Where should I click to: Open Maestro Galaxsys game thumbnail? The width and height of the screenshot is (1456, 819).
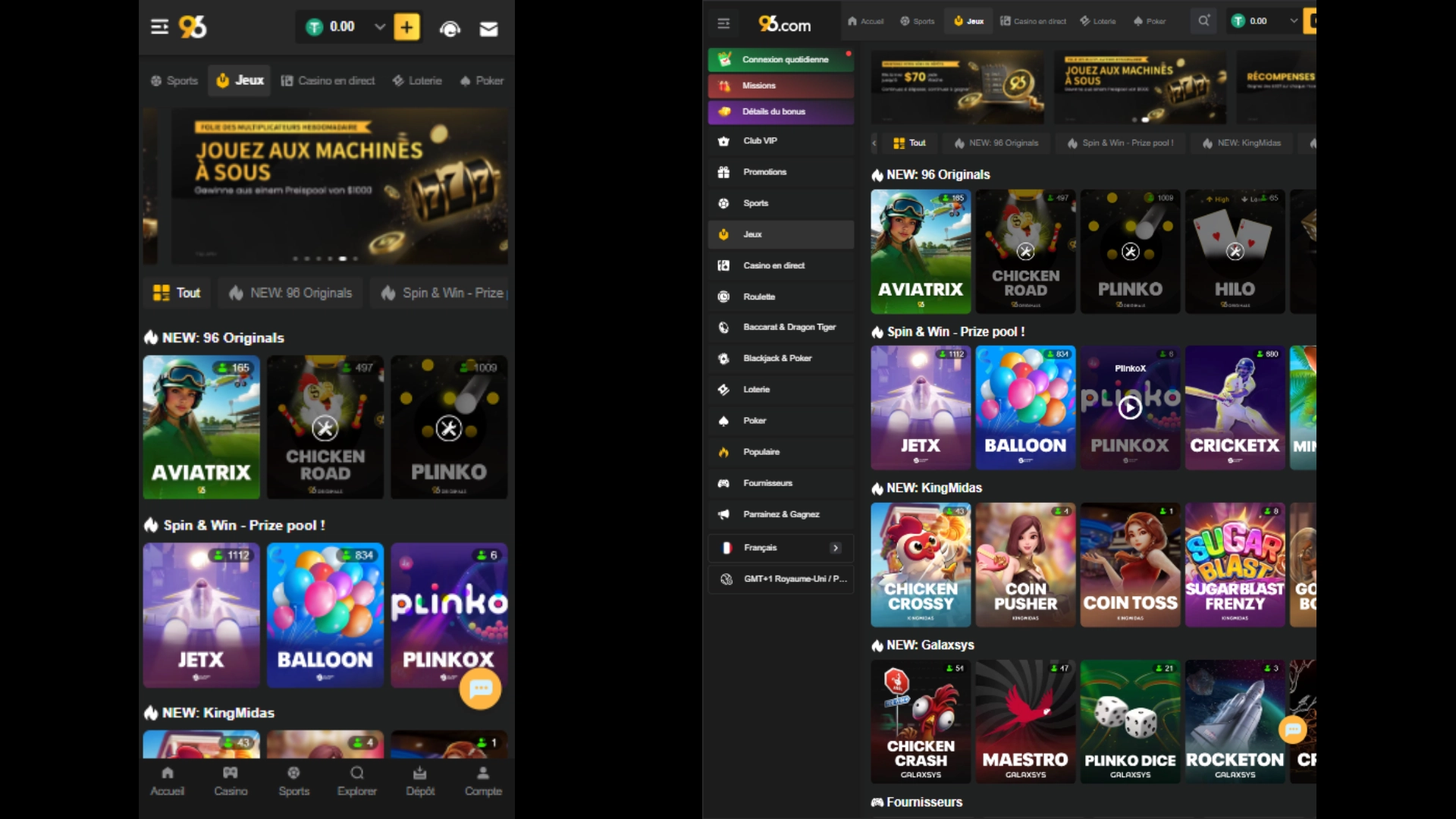(1025, 721)
